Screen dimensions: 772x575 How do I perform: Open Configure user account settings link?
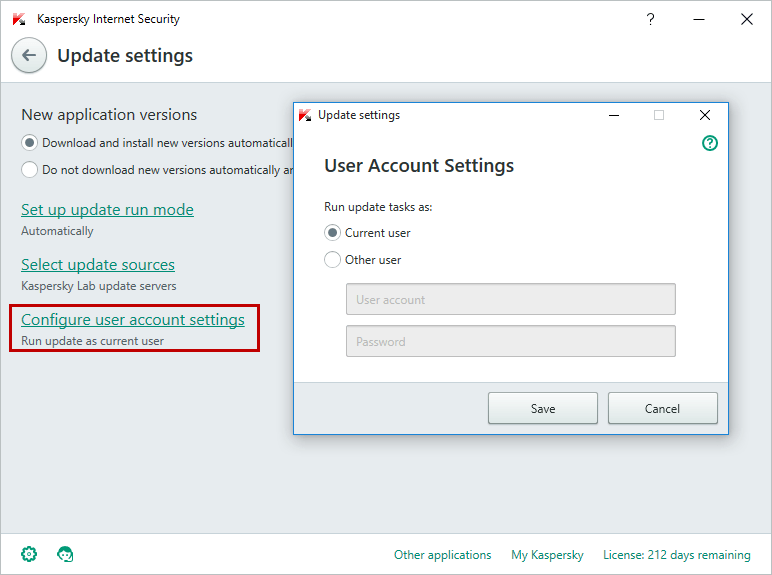(x=133, y=320)
